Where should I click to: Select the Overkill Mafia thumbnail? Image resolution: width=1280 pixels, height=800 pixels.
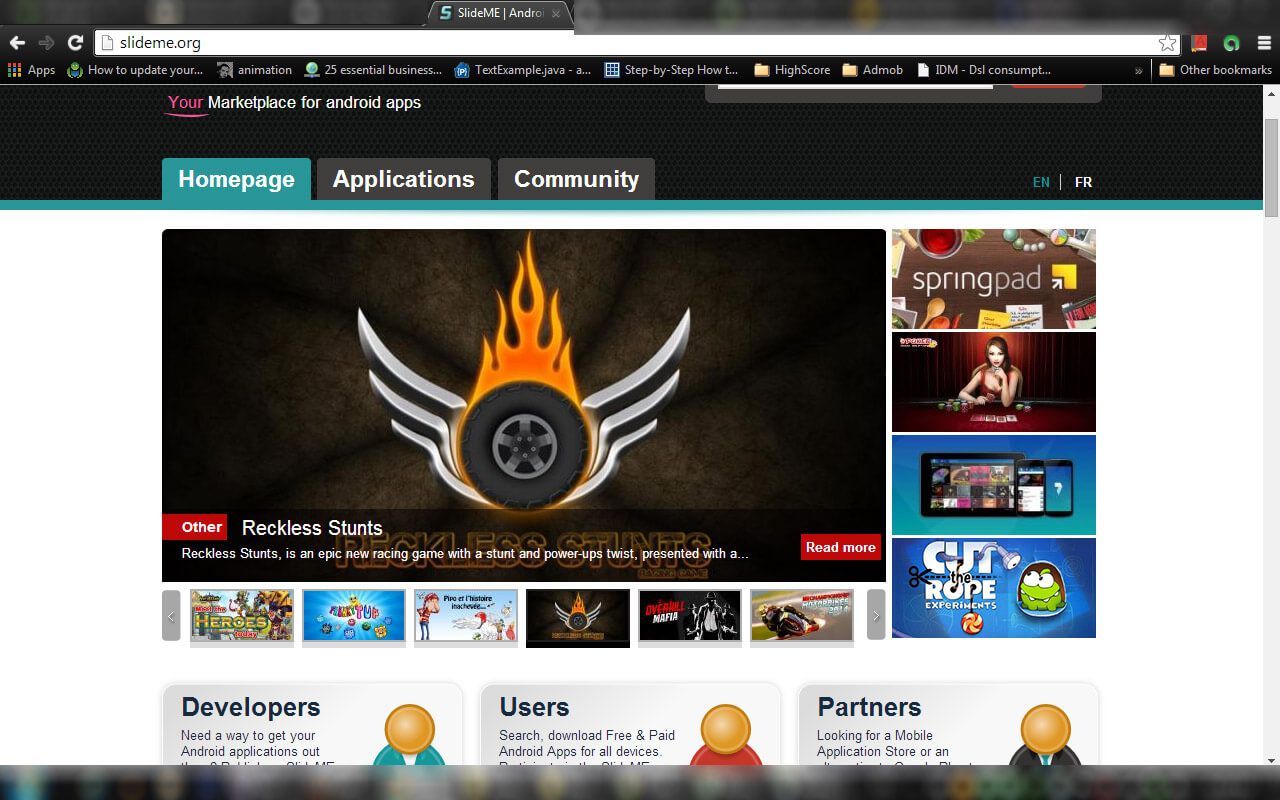click(x=690, y=615)
